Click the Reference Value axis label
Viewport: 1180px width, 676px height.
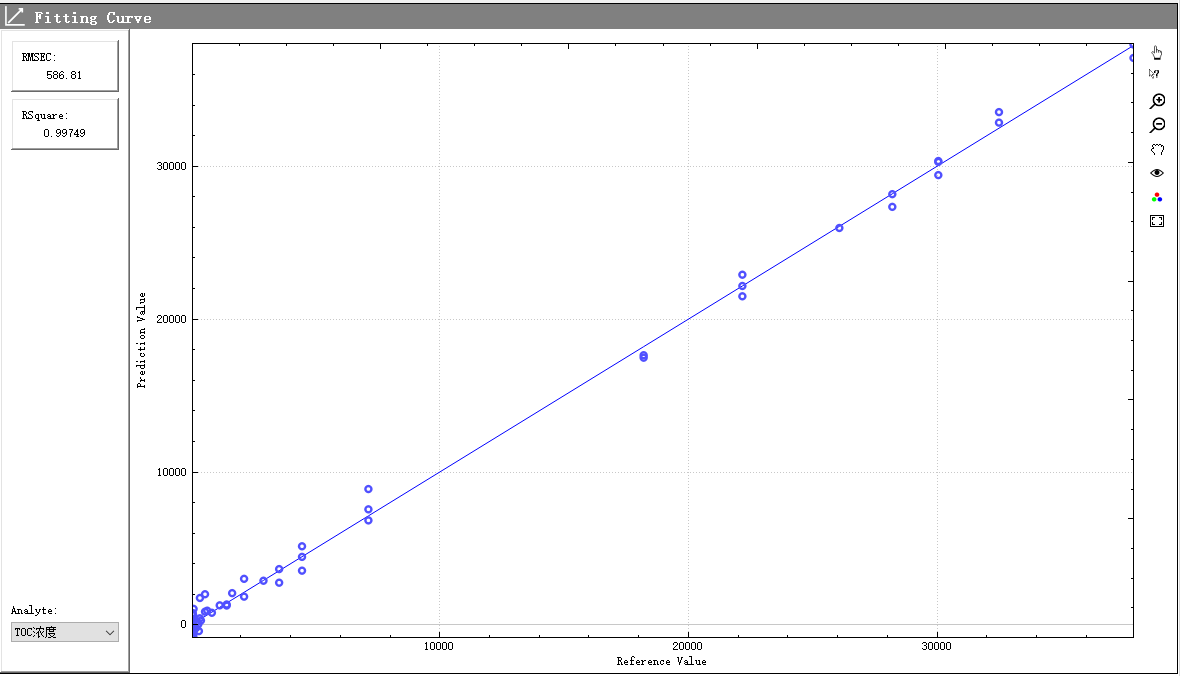pos(661,661)
